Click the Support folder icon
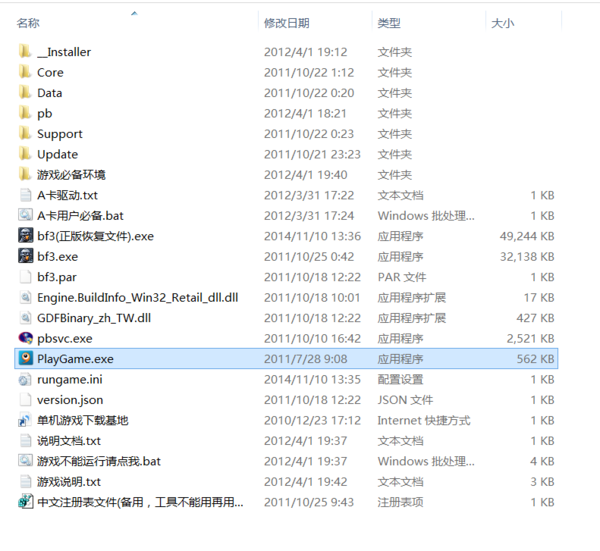This screenshot has height=551, width=600. click(25, 134)
